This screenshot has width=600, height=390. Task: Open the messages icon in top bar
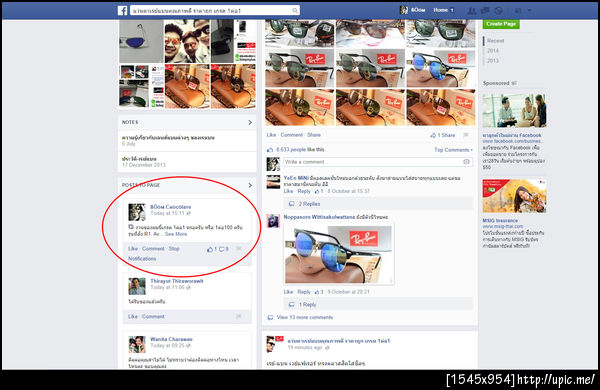[x=485, y=11]
